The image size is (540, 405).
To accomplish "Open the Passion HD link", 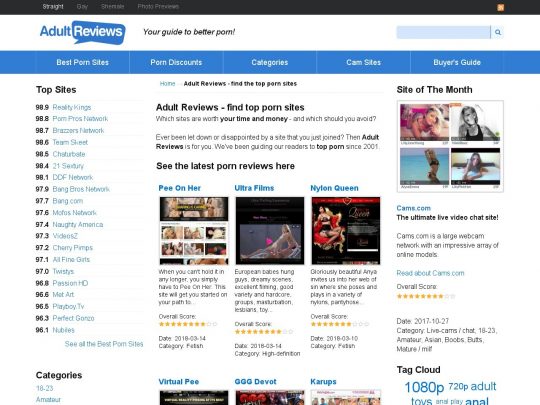I will pyautogui.click(x=70, y=283).
